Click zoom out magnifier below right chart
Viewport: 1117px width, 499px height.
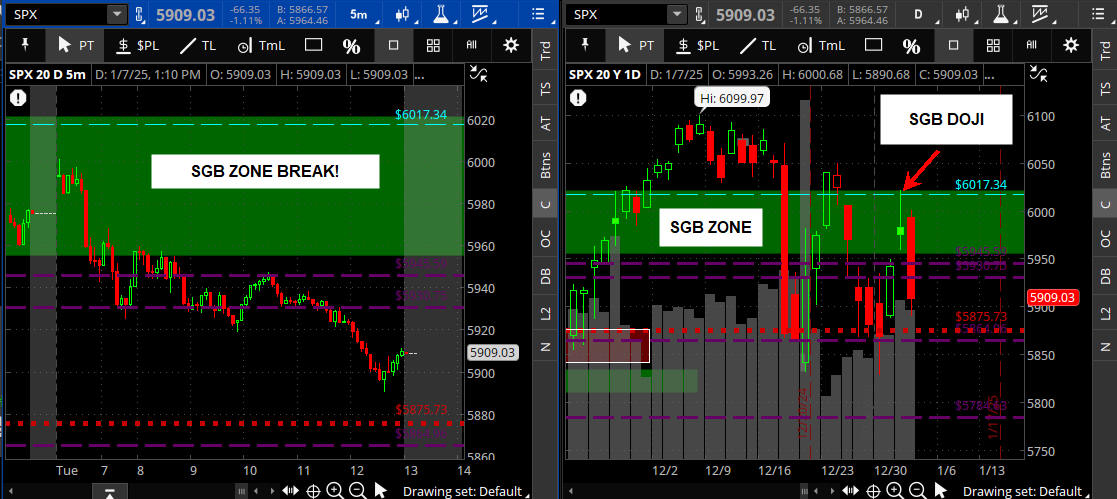pyautogui.click(x=918, y=490)
